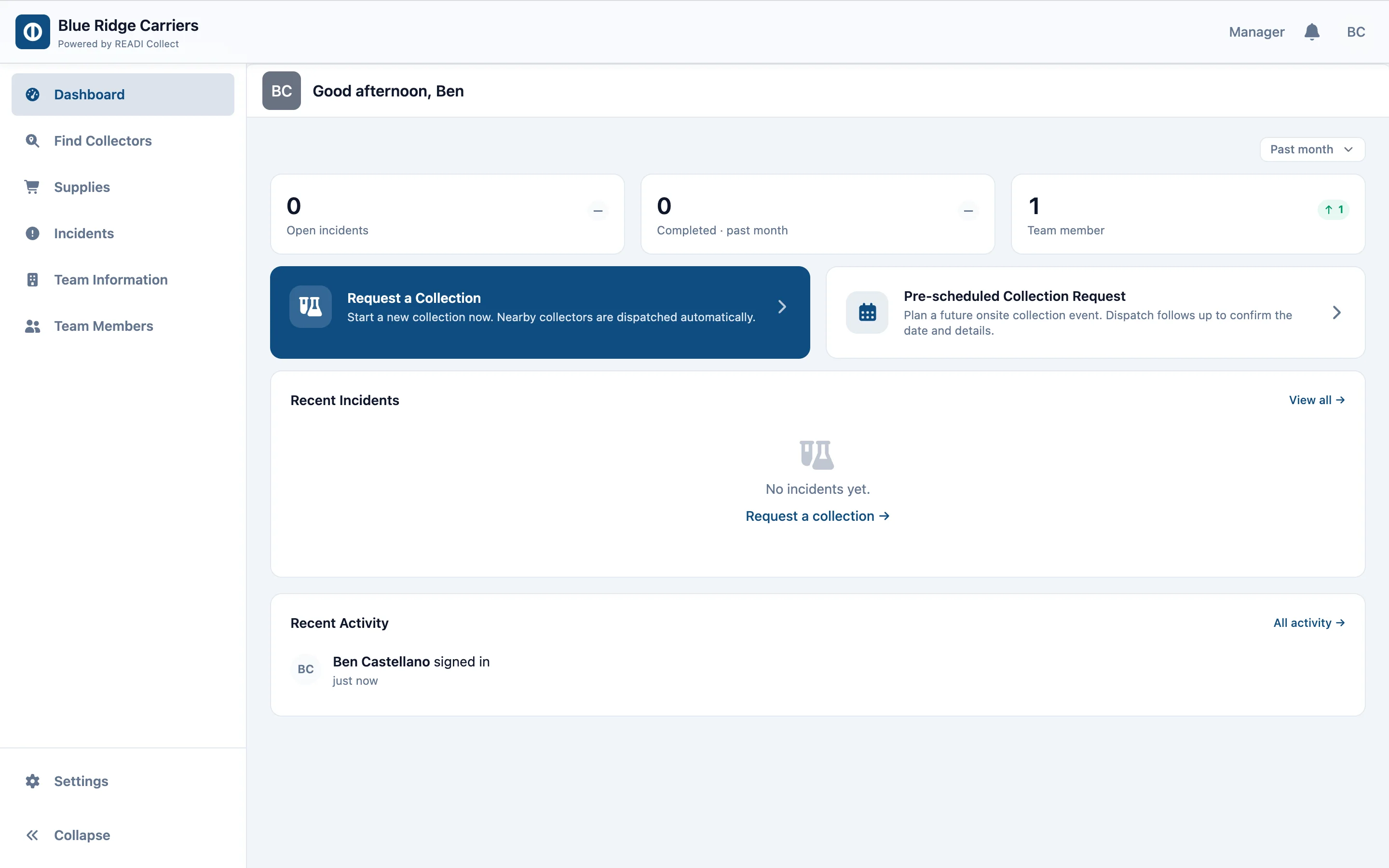The height and width of the screenshot is (868, 1389).
Task: Open the Team member stat card
Action: 1187,214
